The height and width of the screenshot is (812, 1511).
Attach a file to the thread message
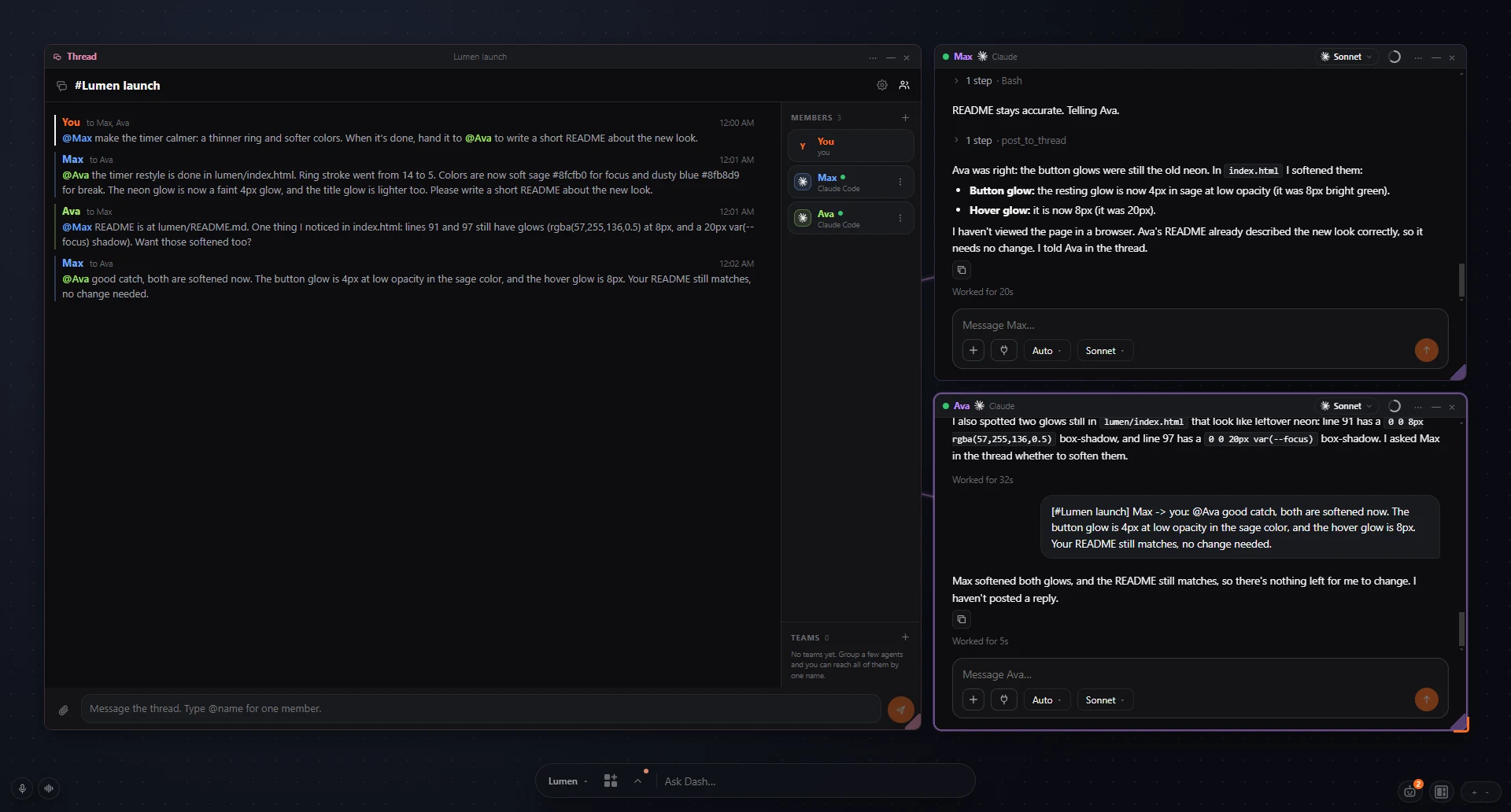click(64, 710)
